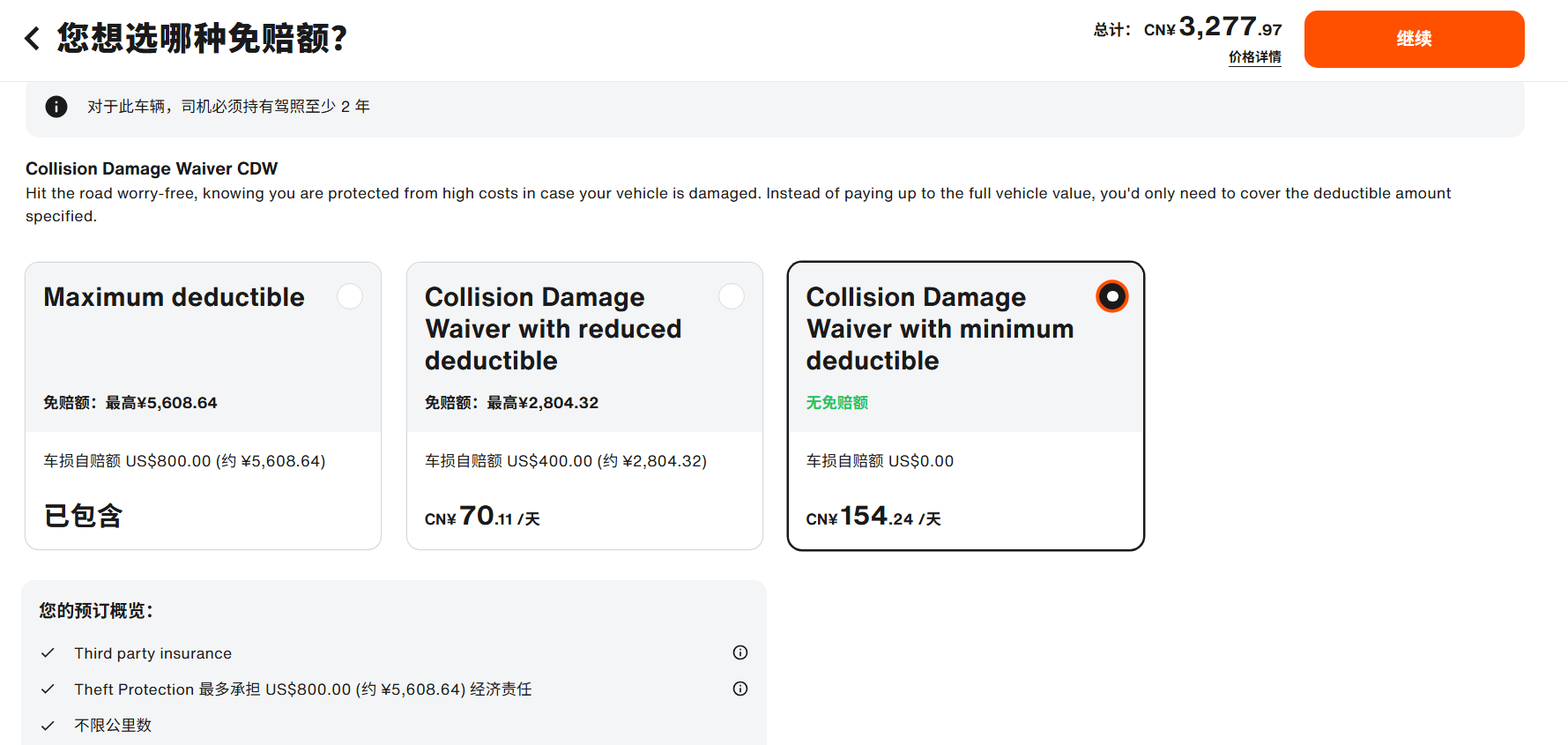
Task: Open the Third party insurance info icon
Action: coord(740,652)
